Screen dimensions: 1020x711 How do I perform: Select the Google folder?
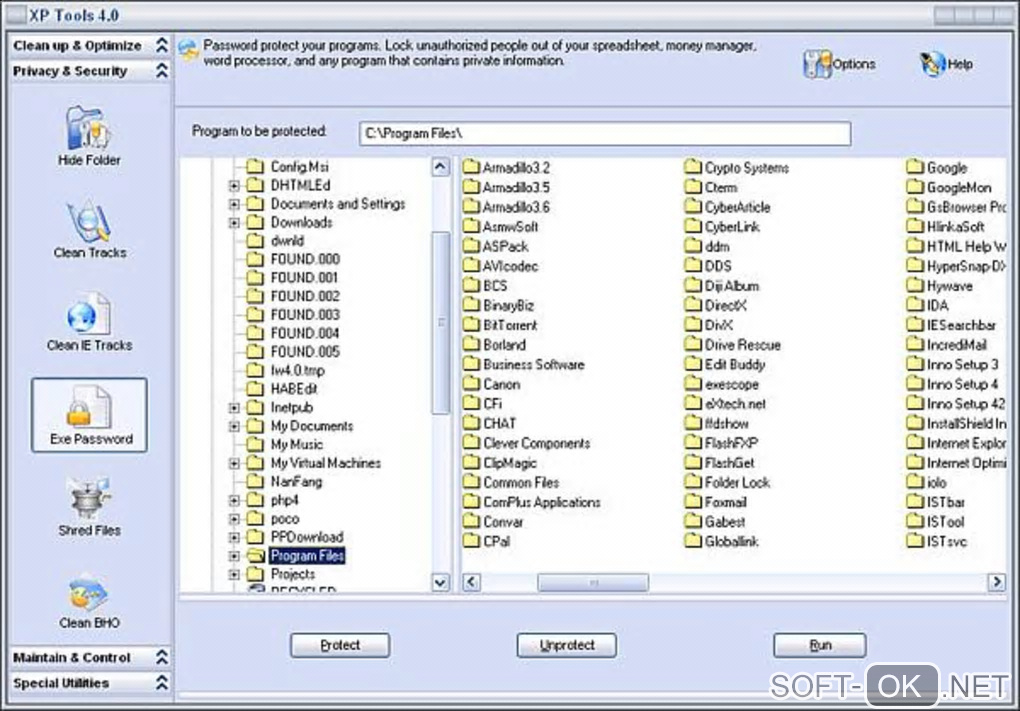tap(937, 167)
